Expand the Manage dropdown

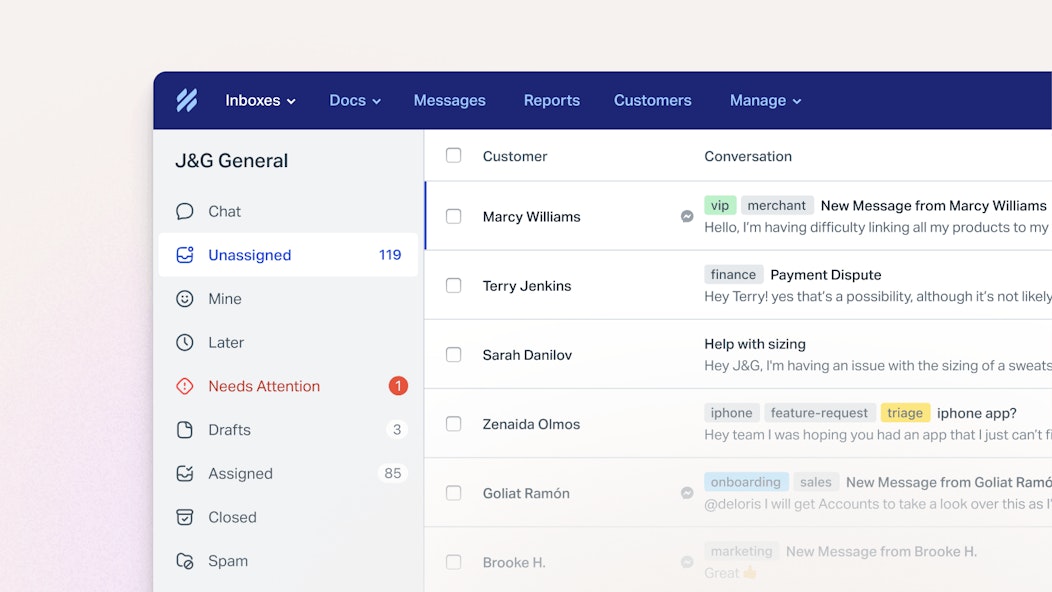pos(765,100)
